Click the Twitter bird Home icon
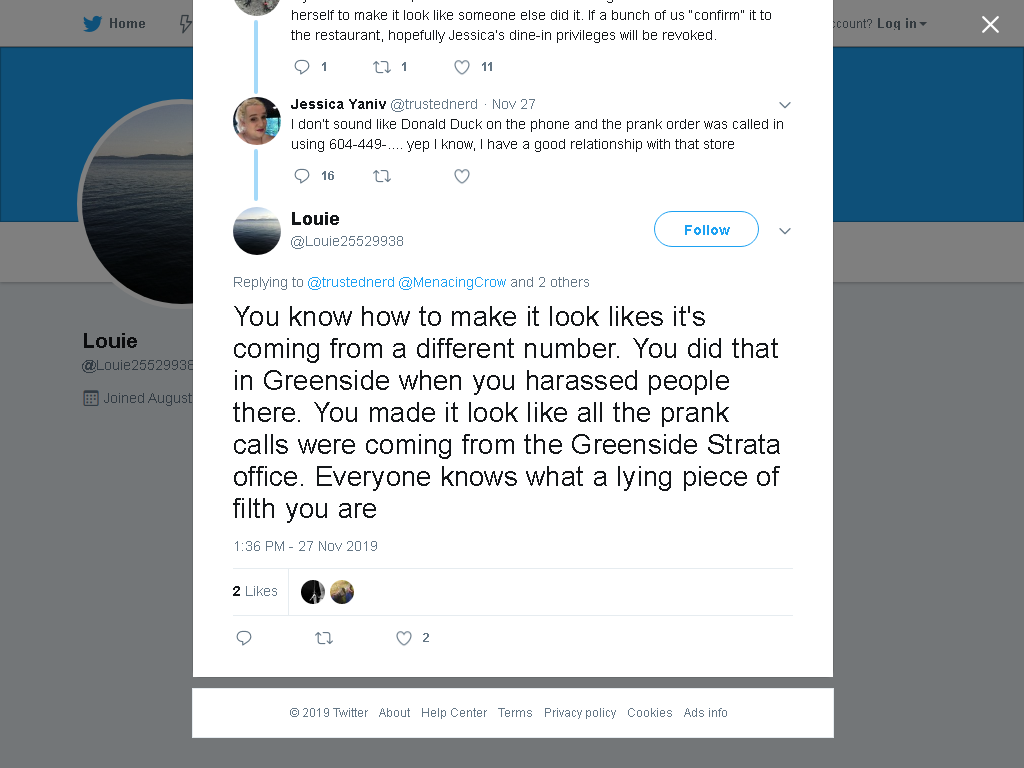 (x=93, y=24)
